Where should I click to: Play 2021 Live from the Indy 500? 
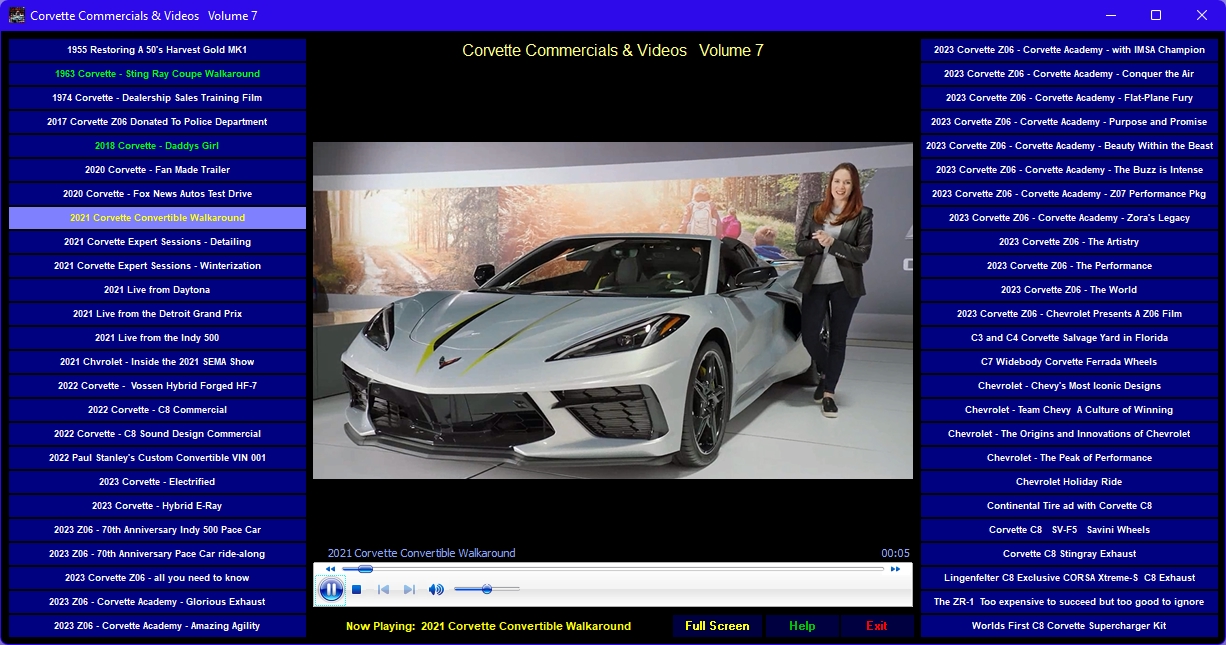point(157,338)
